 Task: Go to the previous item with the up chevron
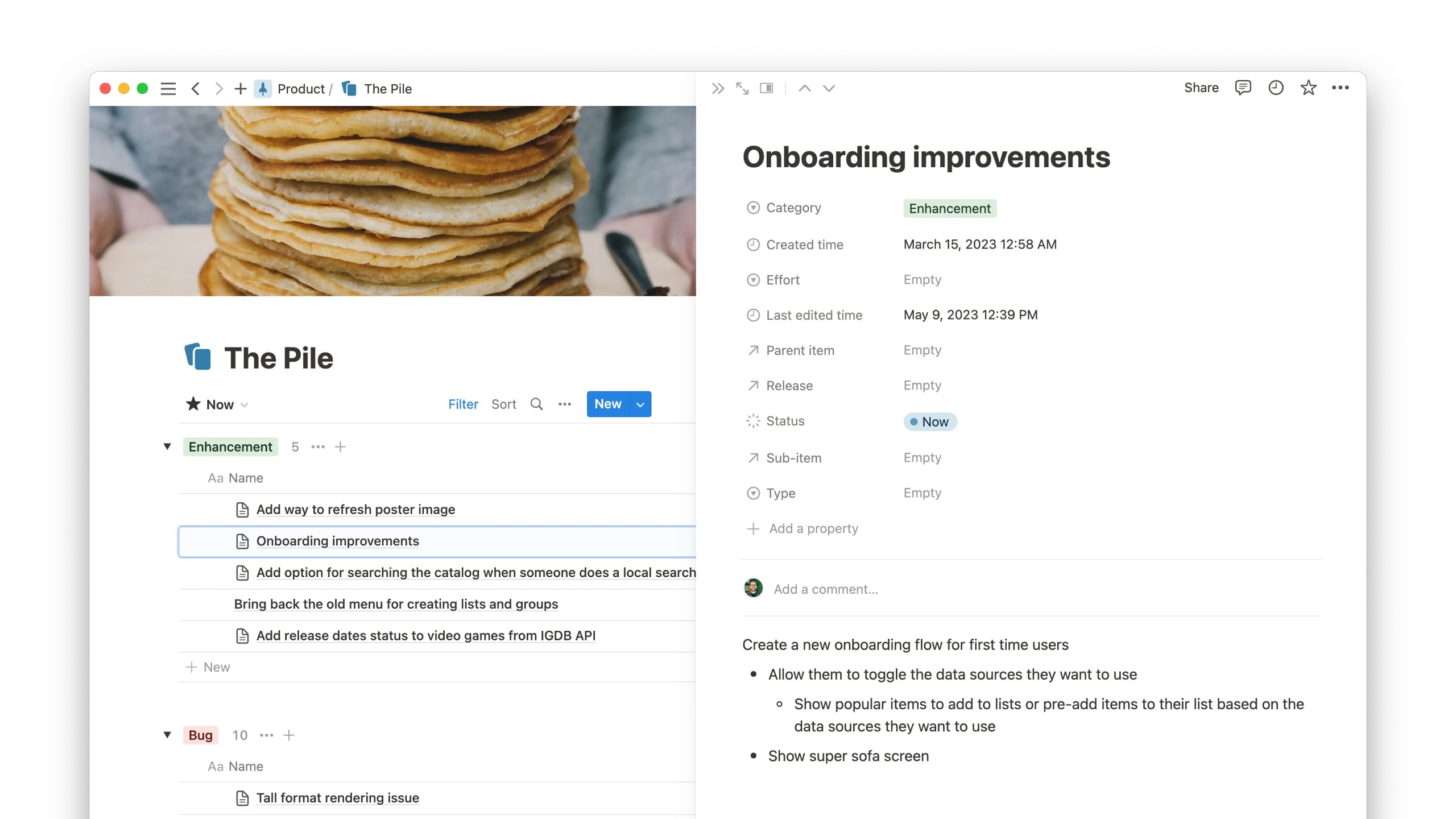coord(804,88)
